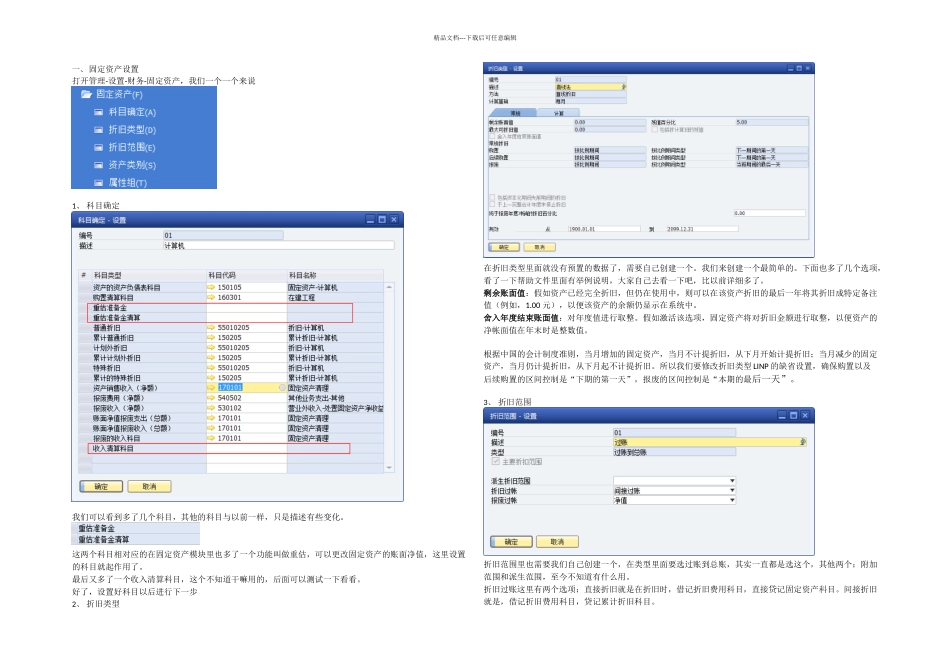Click link arrow in 累计计划外折旧 row
This screenshot has width=950, height=672.
(x=211, y=358)
